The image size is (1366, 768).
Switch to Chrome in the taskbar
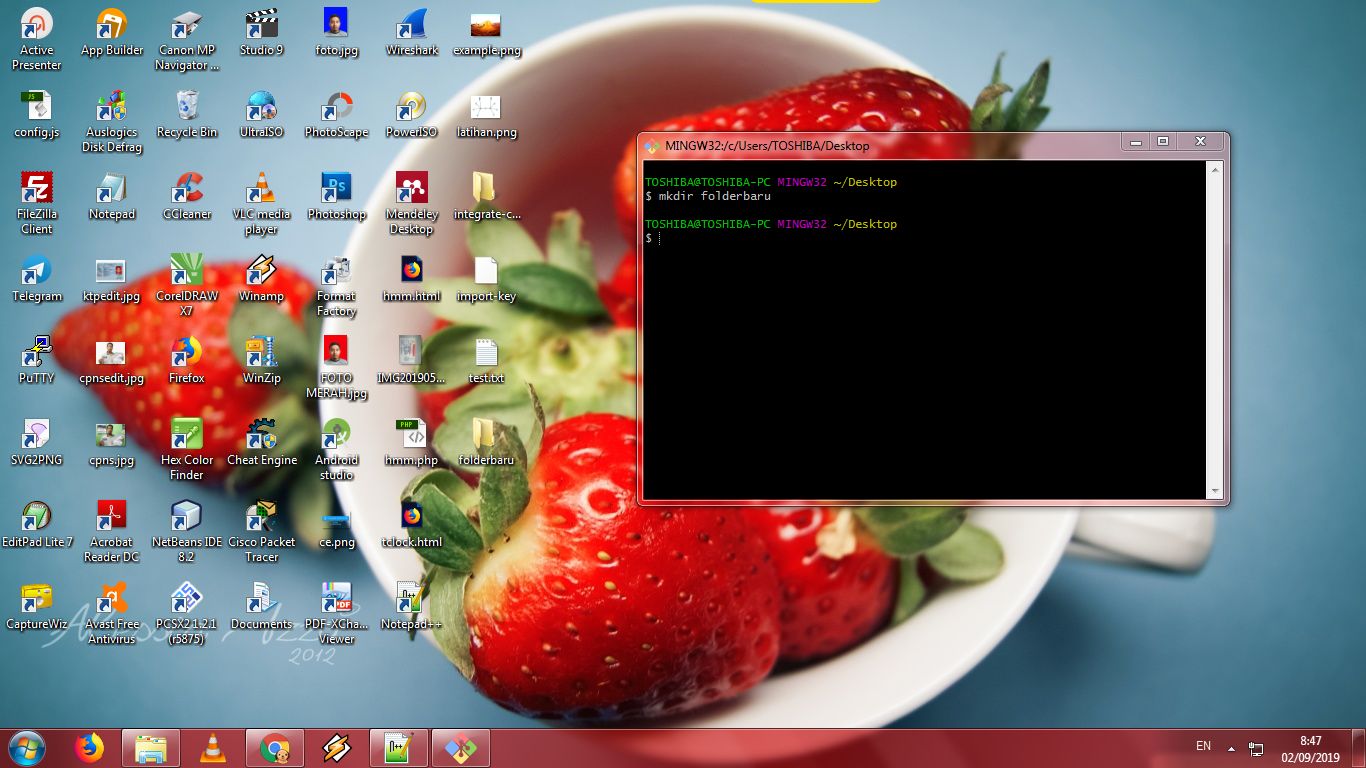[275, 748]
